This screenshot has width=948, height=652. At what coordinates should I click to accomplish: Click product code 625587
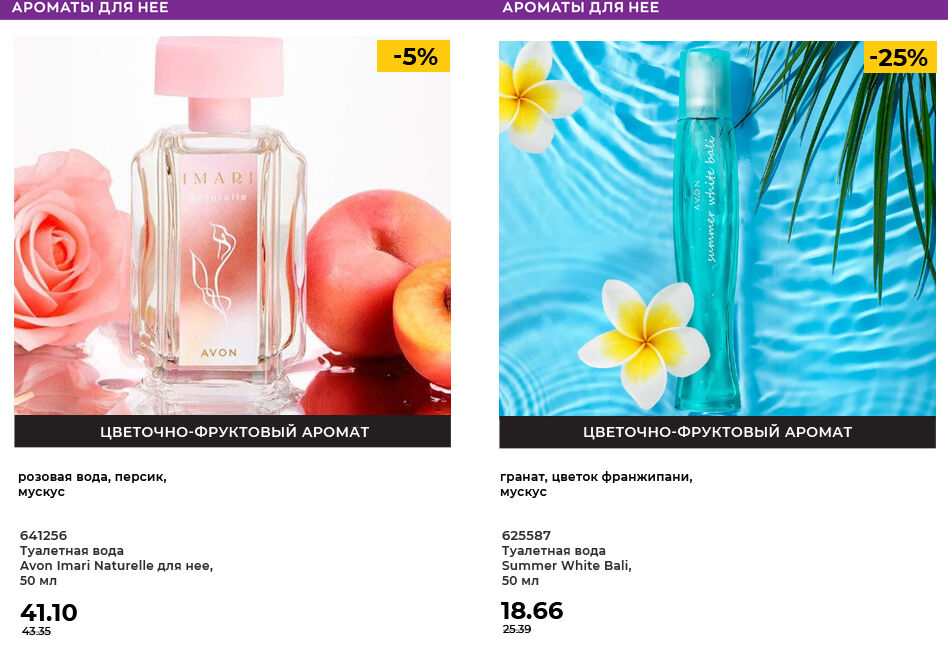click(526, 535)
